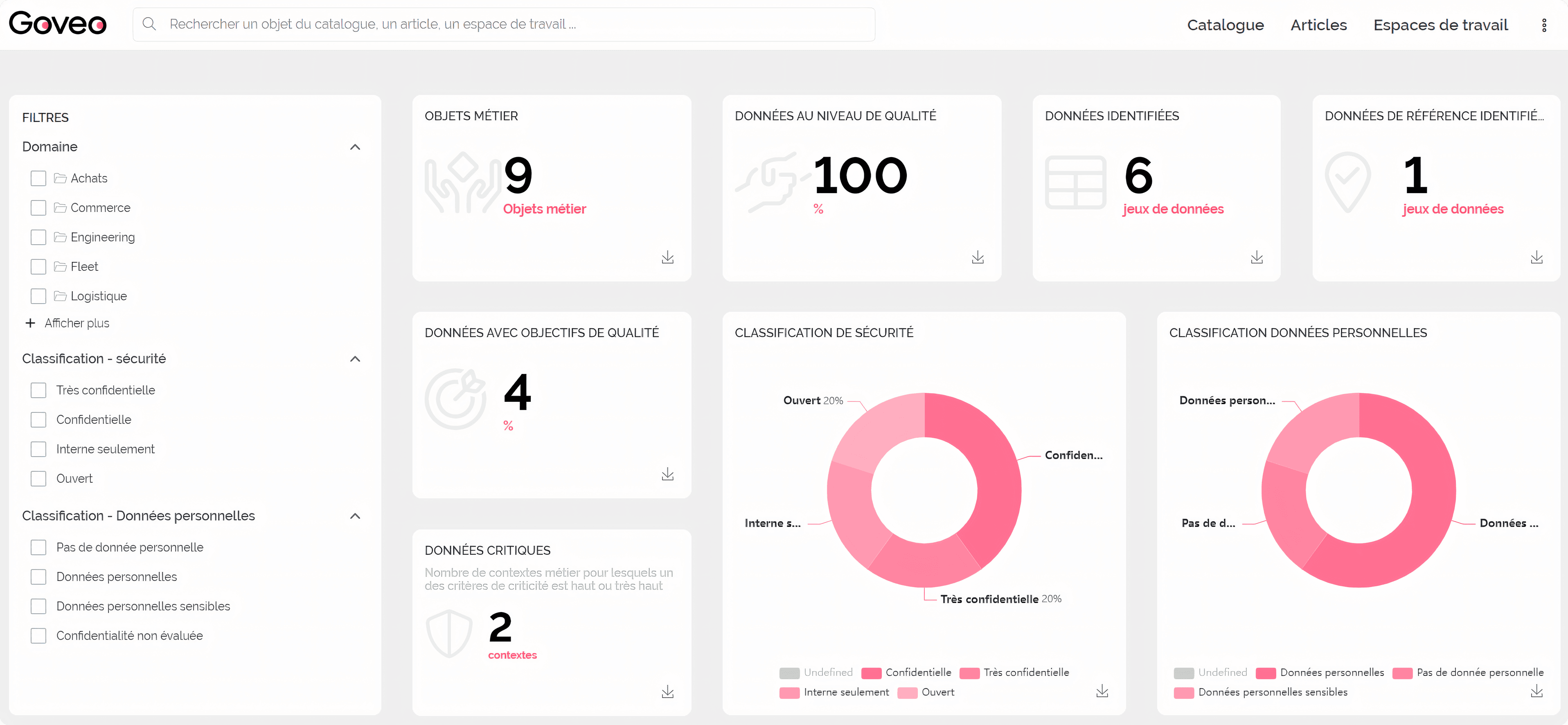Click Afficher plus to show more domains
Image resolution: width=1568 pixels, height=725 pixels.
77,323
